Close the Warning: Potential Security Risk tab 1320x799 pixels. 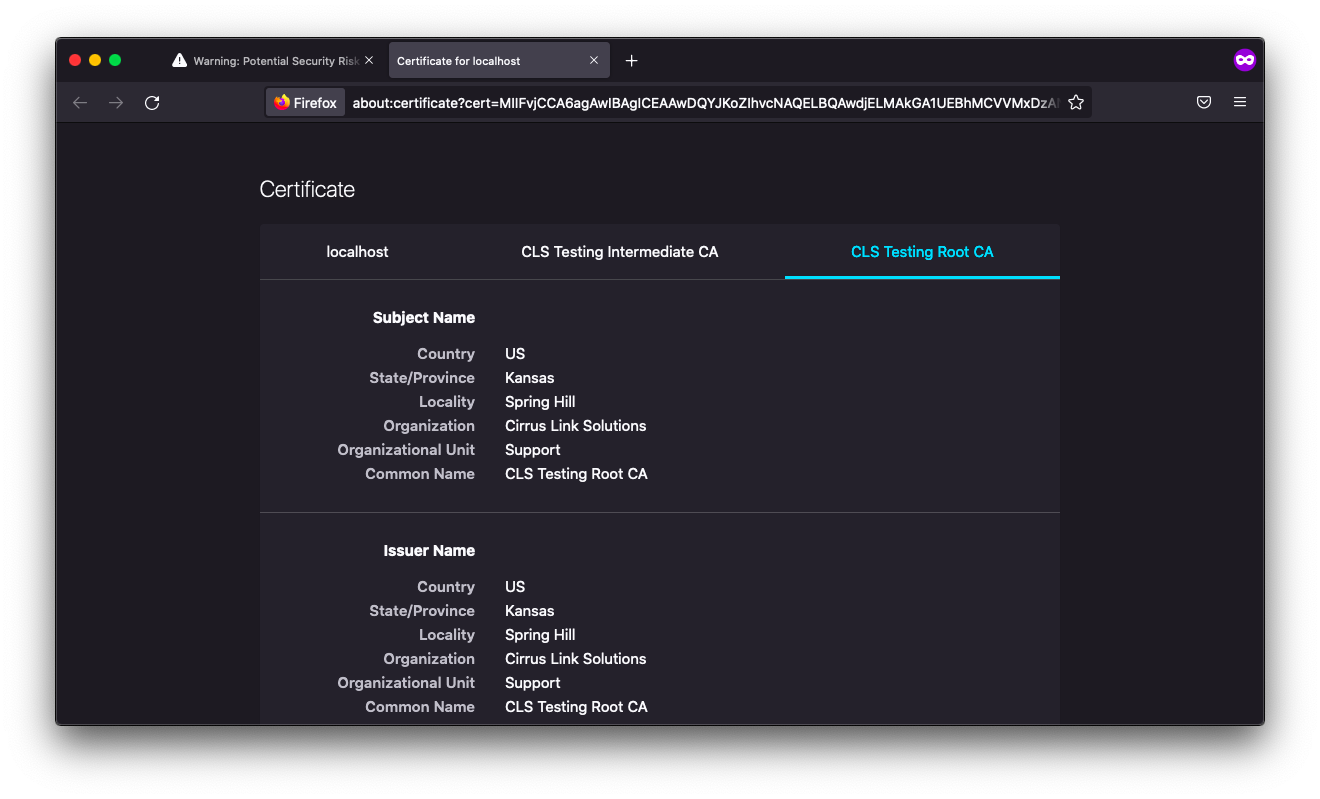click(369, 61)
